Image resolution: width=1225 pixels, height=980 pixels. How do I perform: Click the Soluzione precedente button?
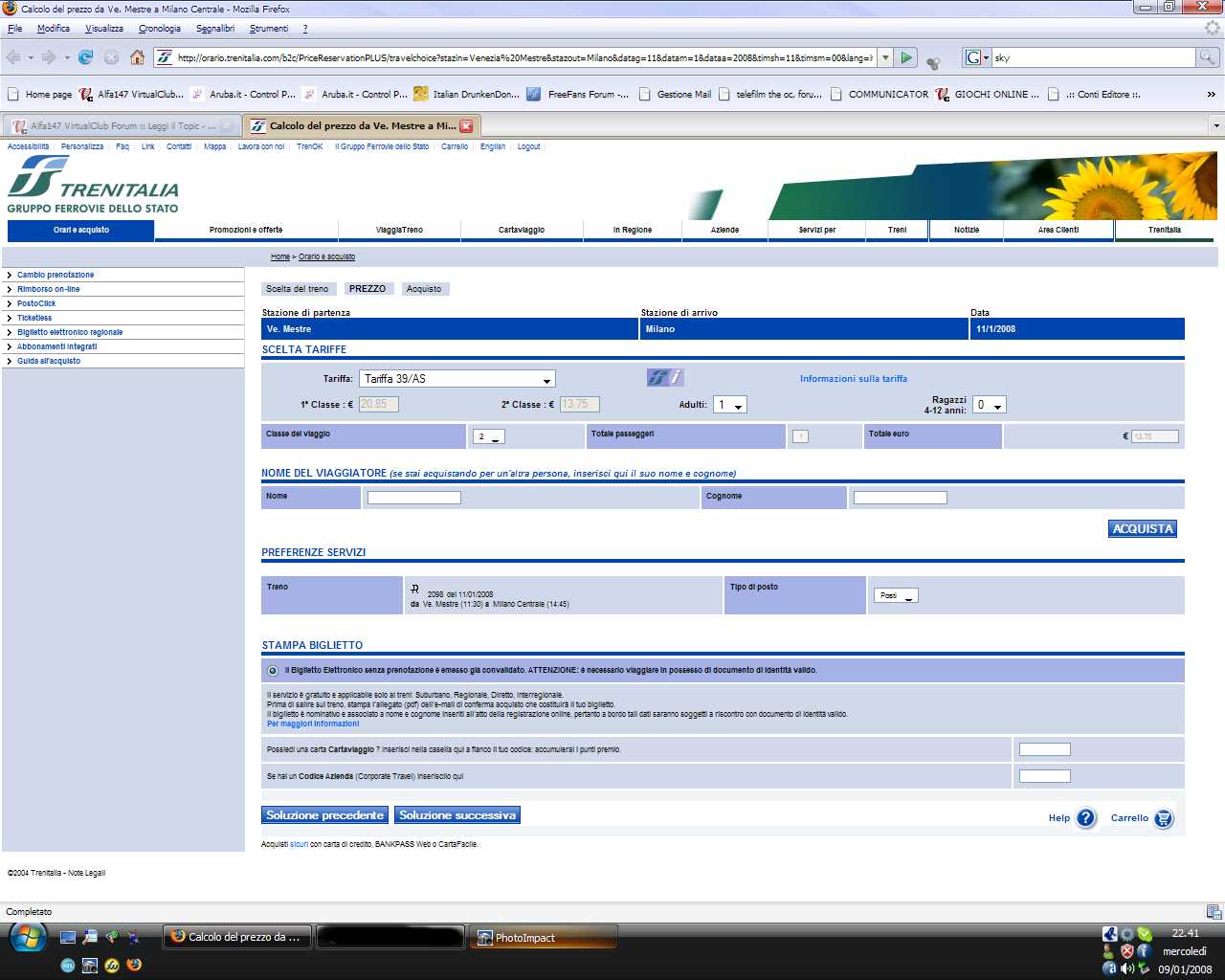(x=324, y=815)
